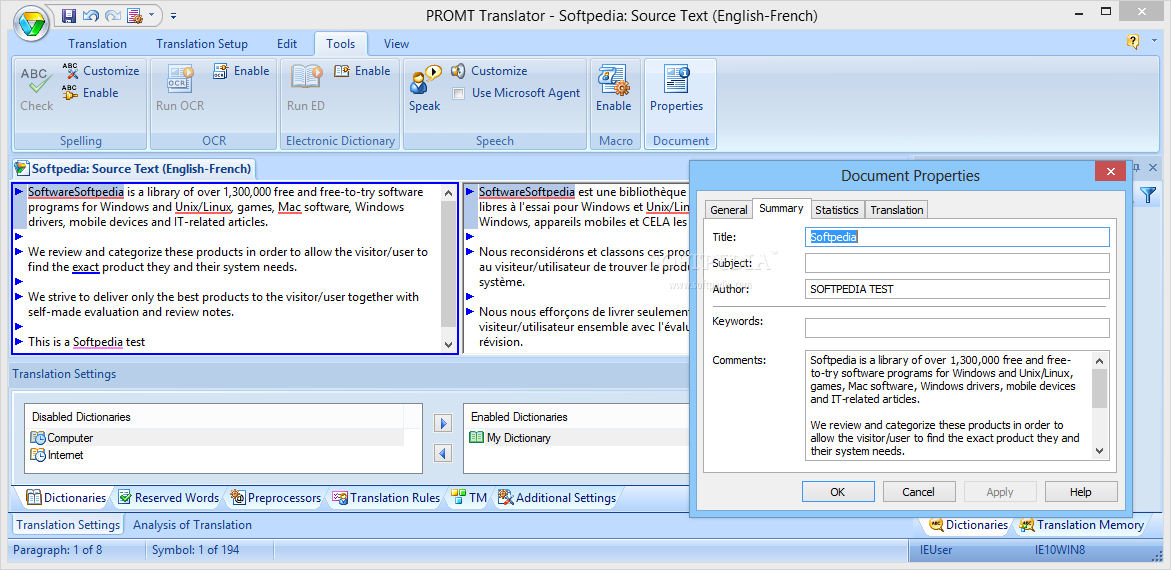Open Reserved Words tab

(x=167, y=498)
